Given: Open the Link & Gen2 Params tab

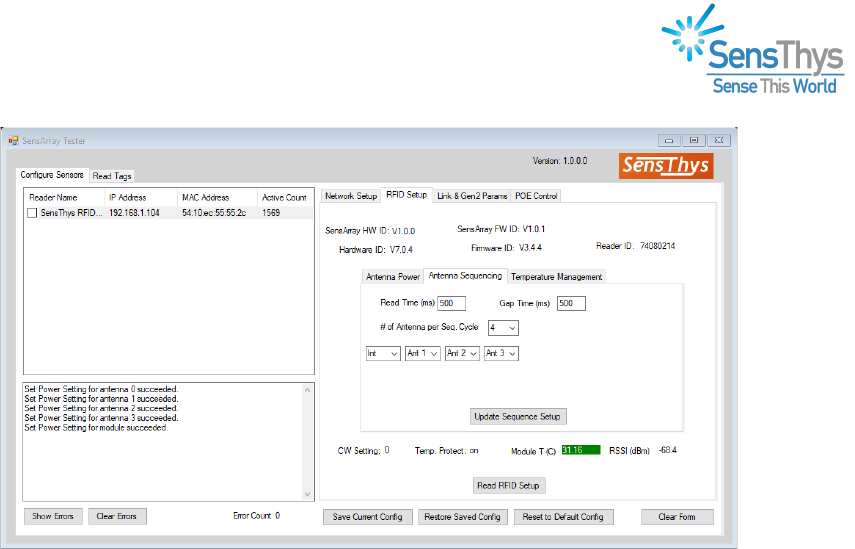Looking at the screenshot, I should [472, 196].
